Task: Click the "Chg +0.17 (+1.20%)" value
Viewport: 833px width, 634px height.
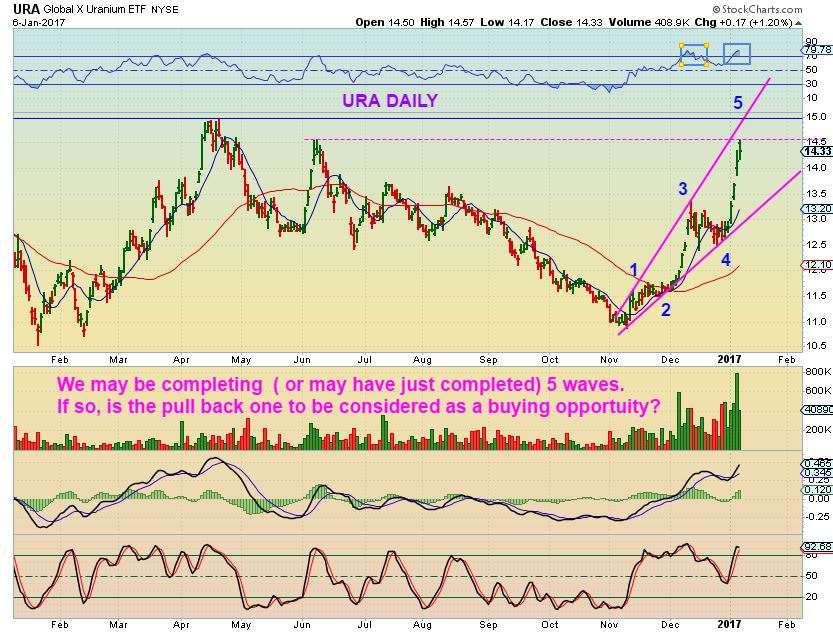Action: pos(743,22)
